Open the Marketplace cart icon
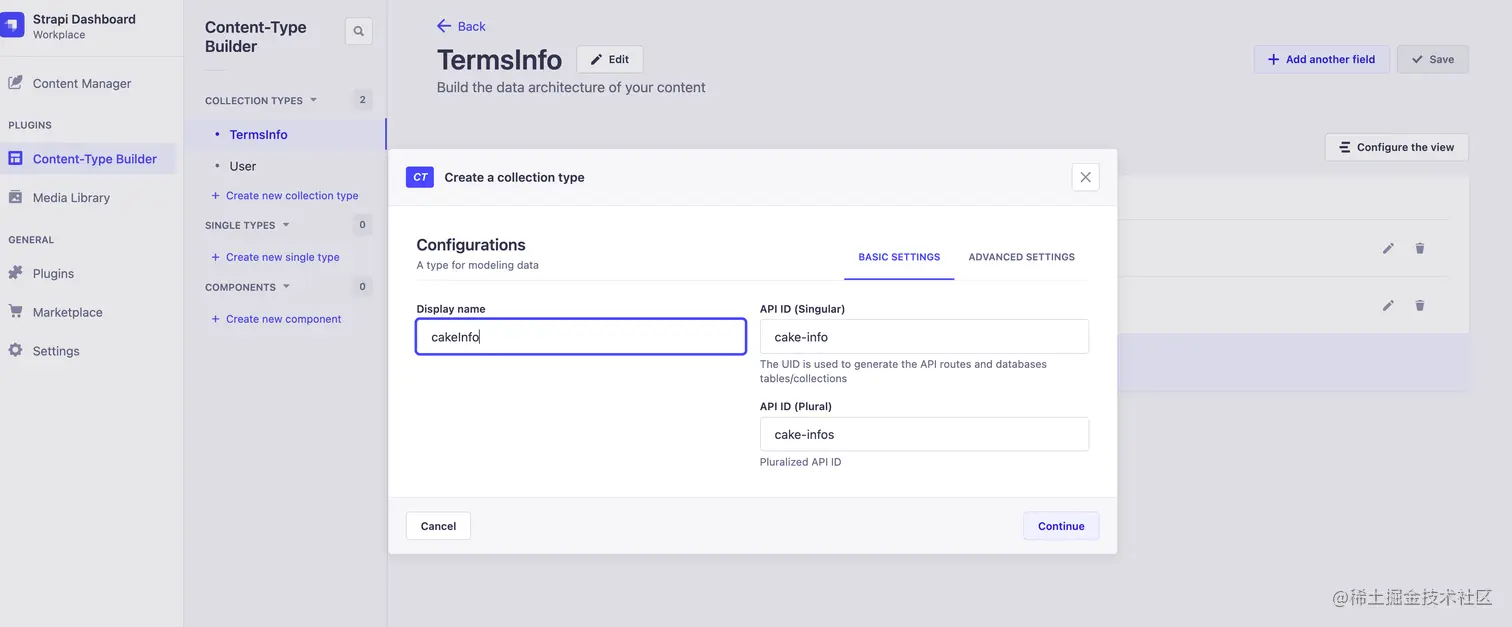This screenshot has width=1512, height=627. (x=15, y=312)
